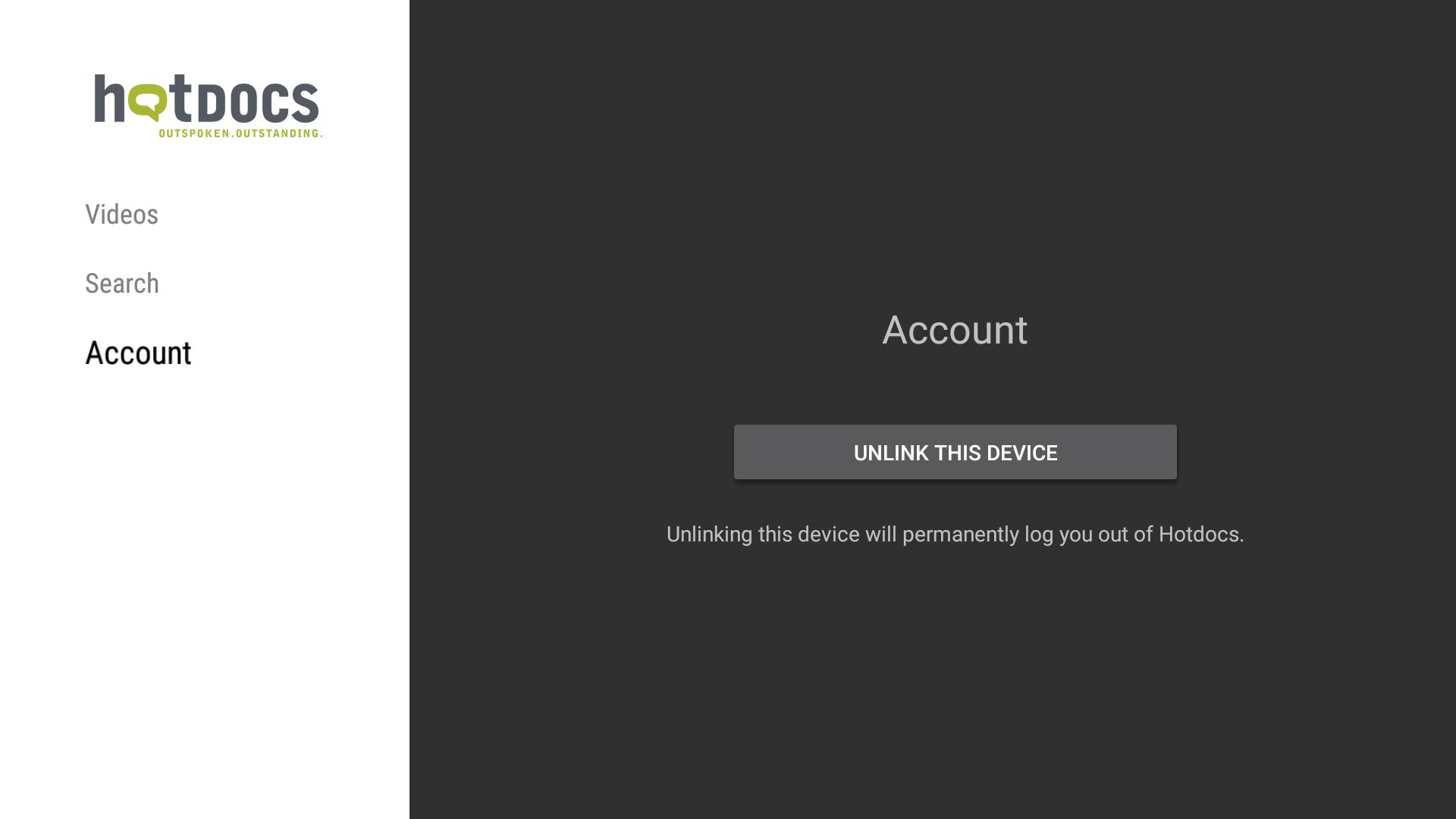Viewport: 1456px width, 819px height.
Task: Click the Account heading in main panel
Action: point(955,330)
